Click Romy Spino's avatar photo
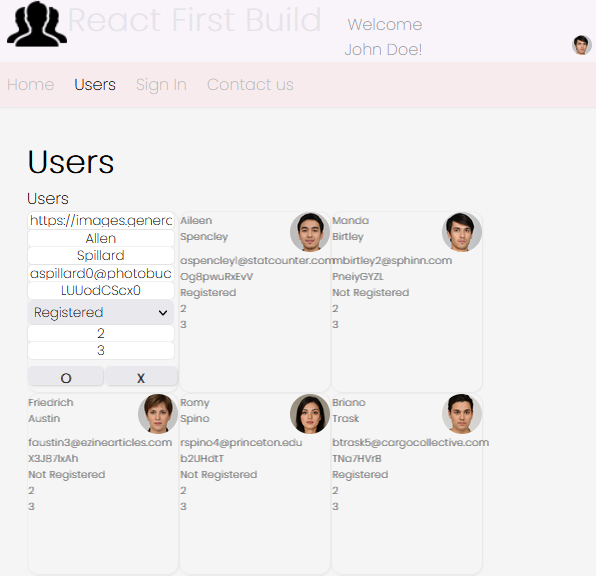 (310, 414)
